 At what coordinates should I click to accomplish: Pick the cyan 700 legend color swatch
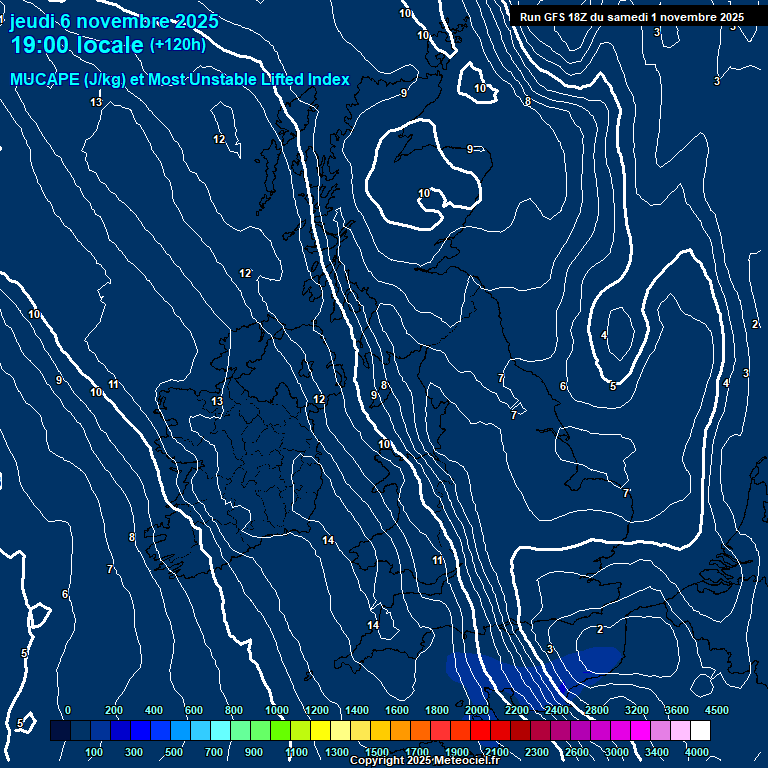pyautogui.click(x=220, y=731)
